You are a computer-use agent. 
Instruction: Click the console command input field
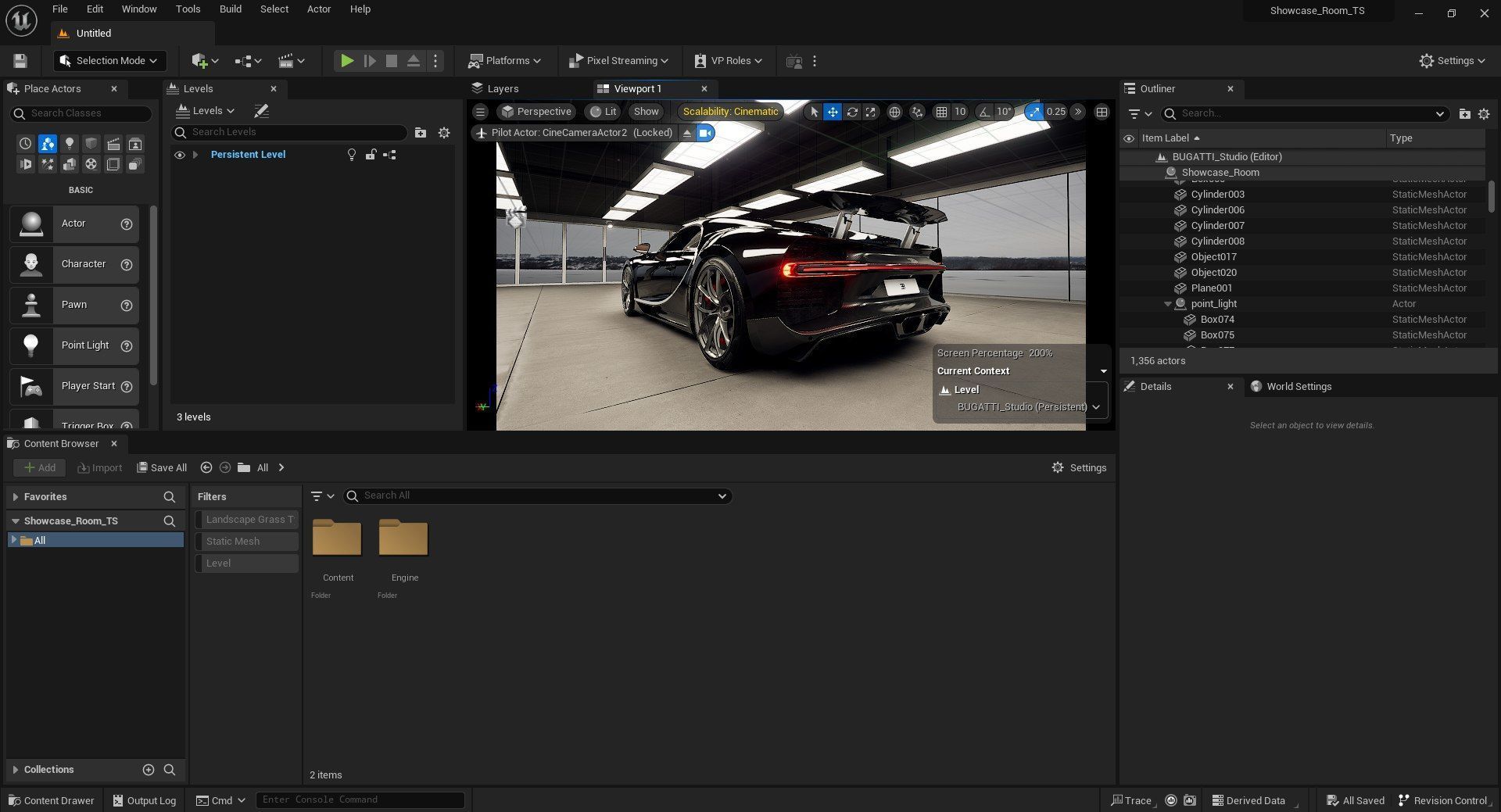(x=360, y=800)
